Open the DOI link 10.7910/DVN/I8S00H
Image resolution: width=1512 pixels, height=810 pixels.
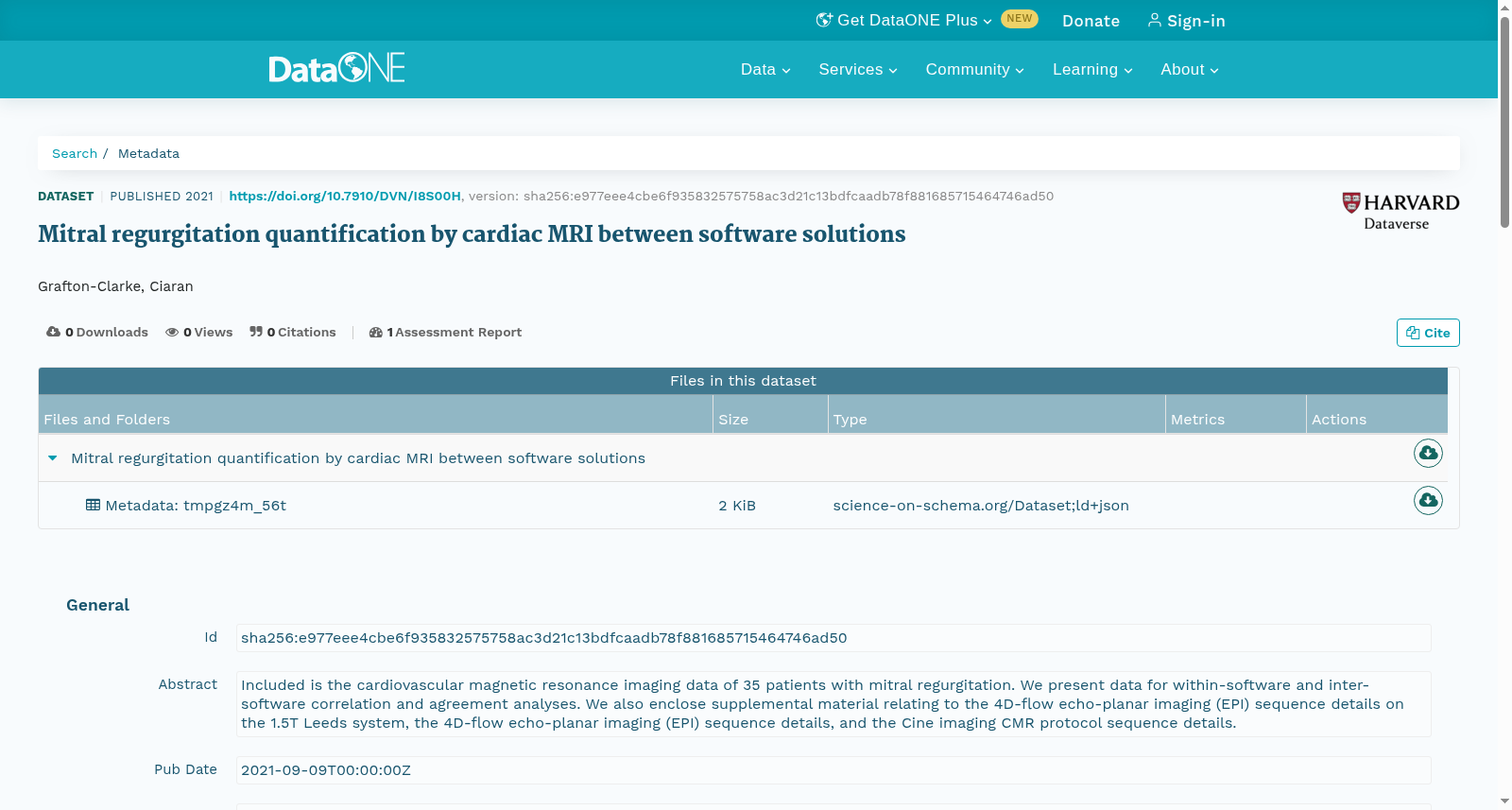coord(345,196)
